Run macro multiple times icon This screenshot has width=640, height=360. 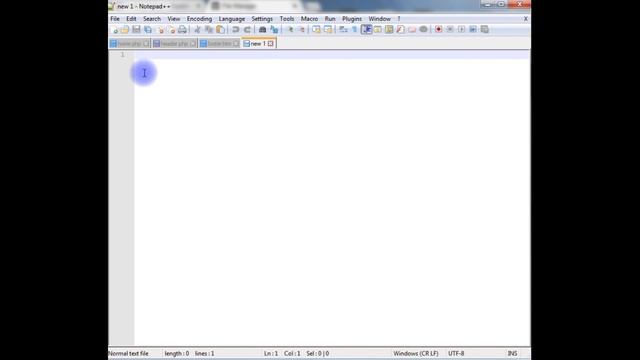pos(473,29)
